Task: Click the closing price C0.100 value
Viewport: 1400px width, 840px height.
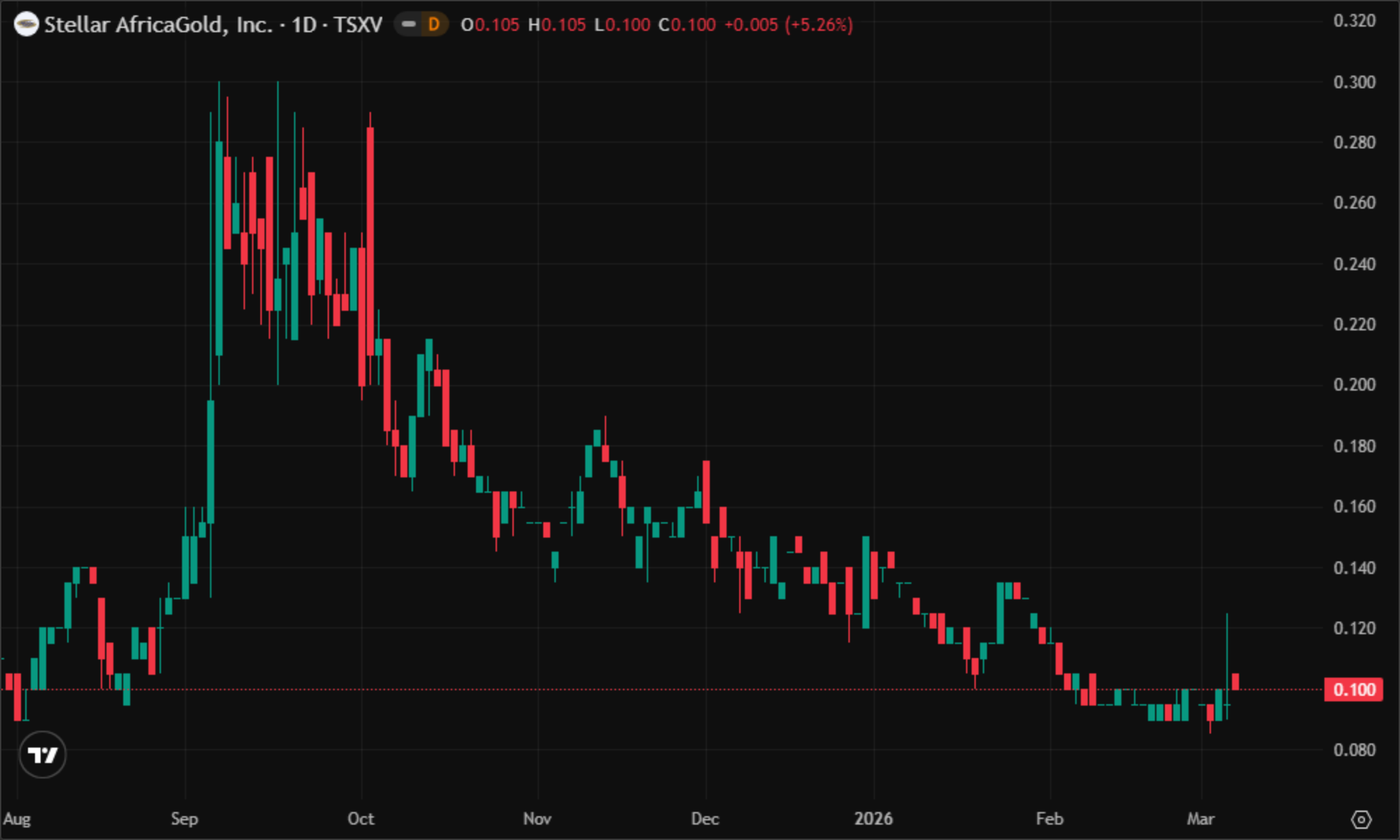Action: pos(687,25)
